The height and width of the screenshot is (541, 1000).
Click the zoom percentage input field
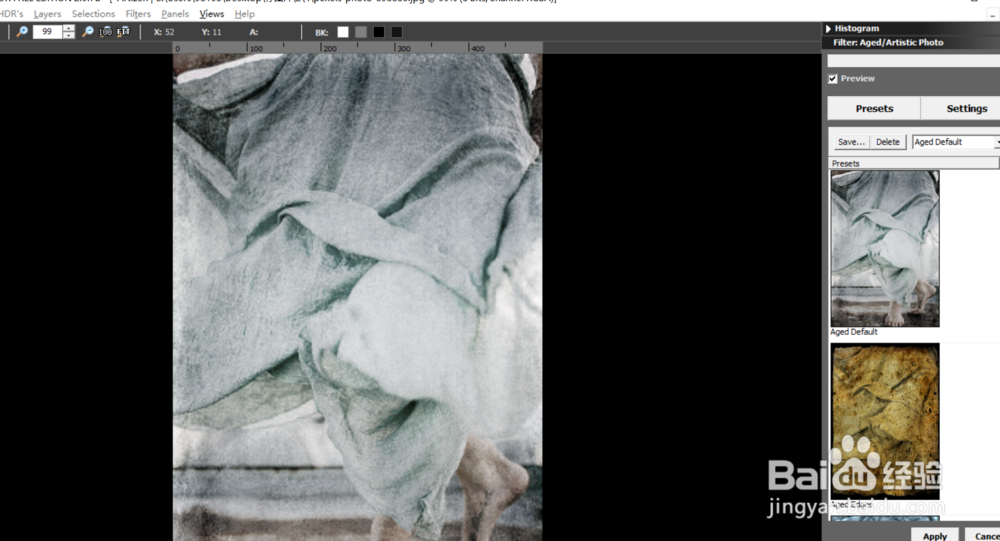pos(47,31)
